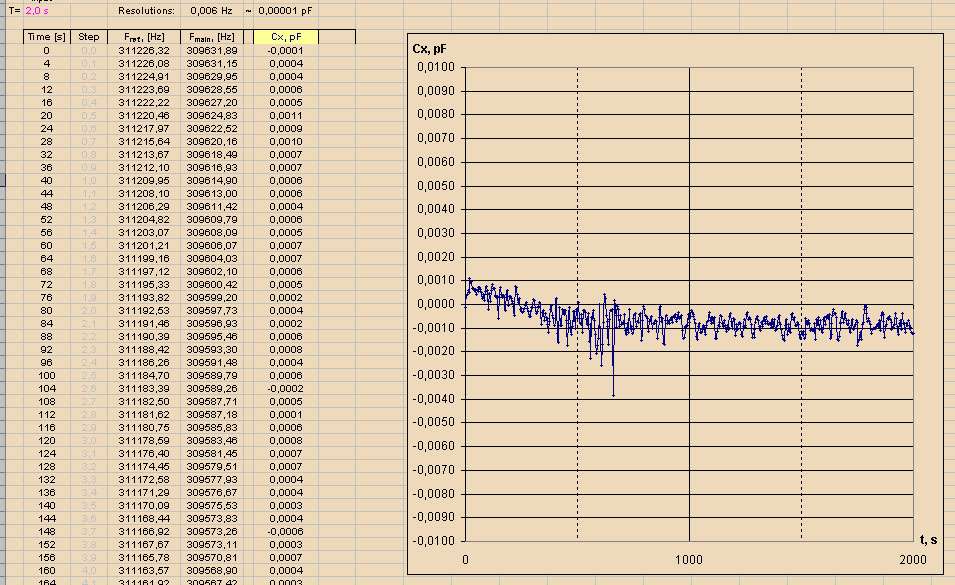955x585 pixels.
Task: Select the Cx cell showing 0,0011
Action: [286, 116]
